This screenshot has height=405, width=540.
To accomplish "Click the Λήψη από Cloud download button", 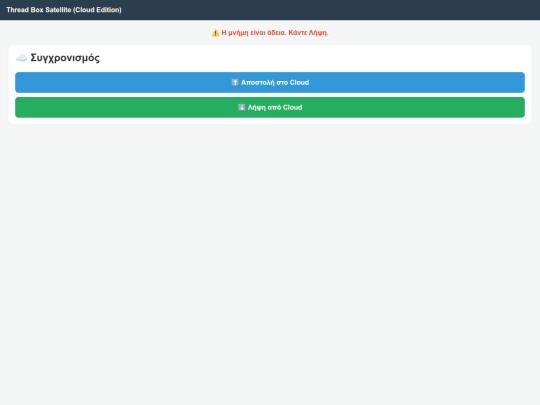I will pos(270,107).
